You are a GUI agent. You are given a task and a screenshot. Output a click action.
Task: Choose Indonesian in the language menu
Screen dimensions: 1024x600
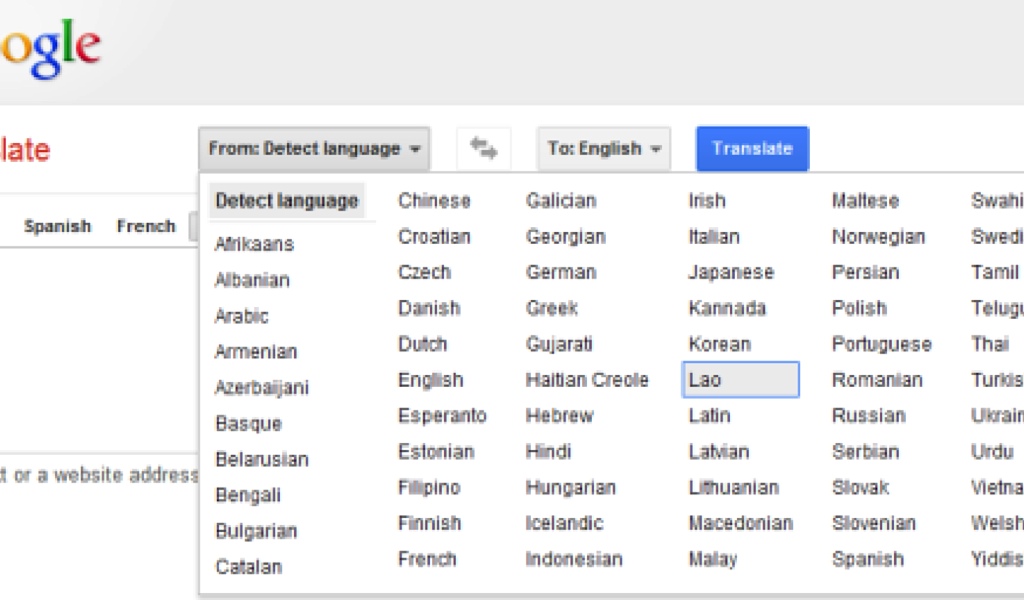(574, 560)
